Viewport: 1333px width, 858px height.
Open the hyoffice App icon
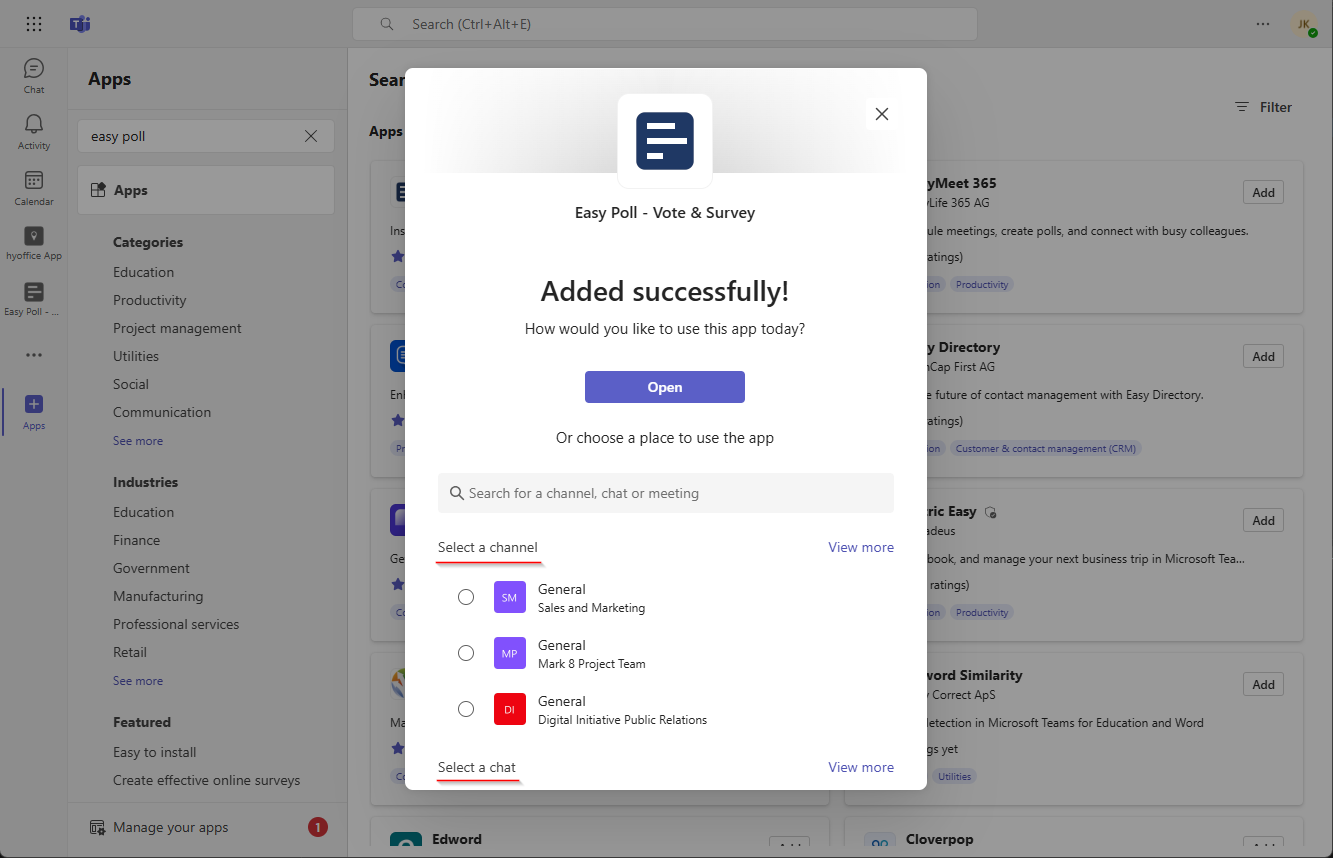point(34,242)
